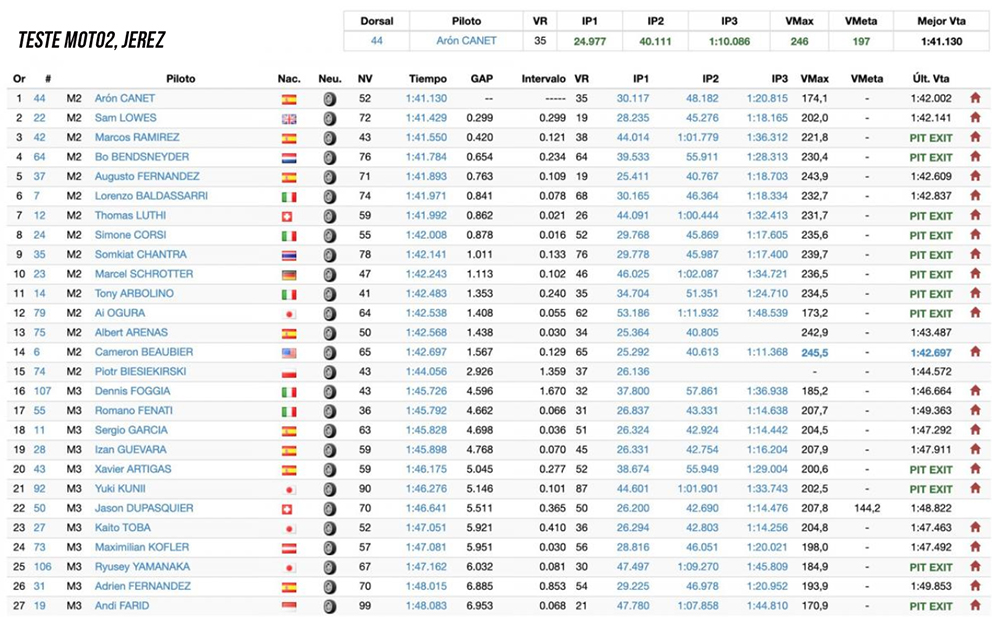Viewport: 992px width, 617px height.
Task: Click dorsal number 44 in top summary box
Action: 376,41
